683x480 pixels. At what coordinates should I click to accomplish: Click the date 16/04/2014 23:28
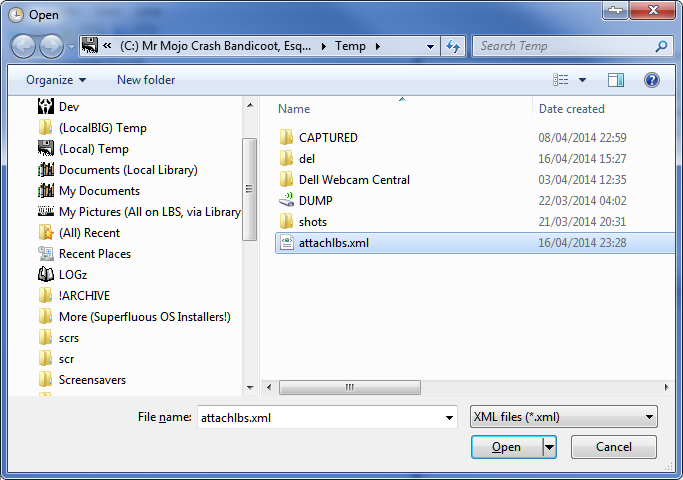coord(582,243)
